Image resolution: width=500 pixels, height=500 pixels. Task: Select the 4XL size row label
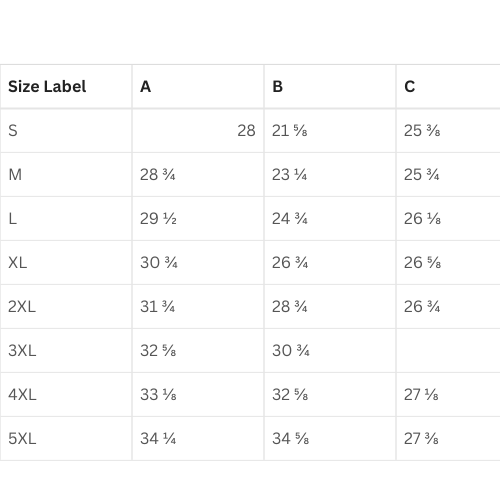tap(22, 395)
